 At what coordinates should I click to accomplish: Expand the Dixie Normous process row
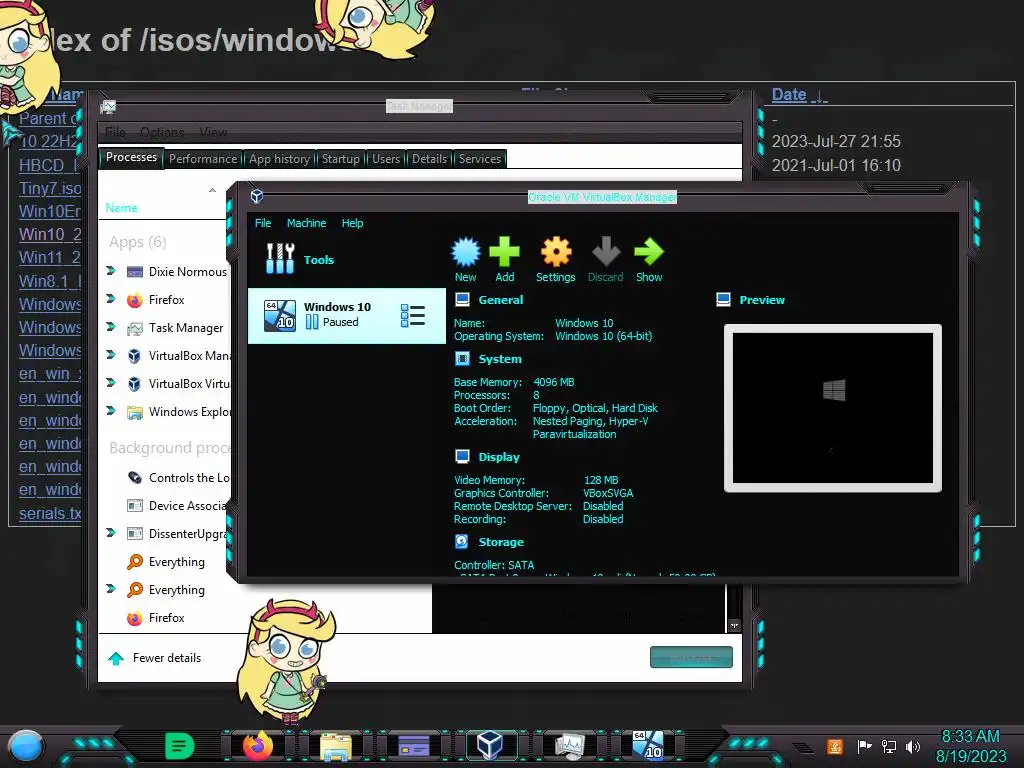[110, 271]
